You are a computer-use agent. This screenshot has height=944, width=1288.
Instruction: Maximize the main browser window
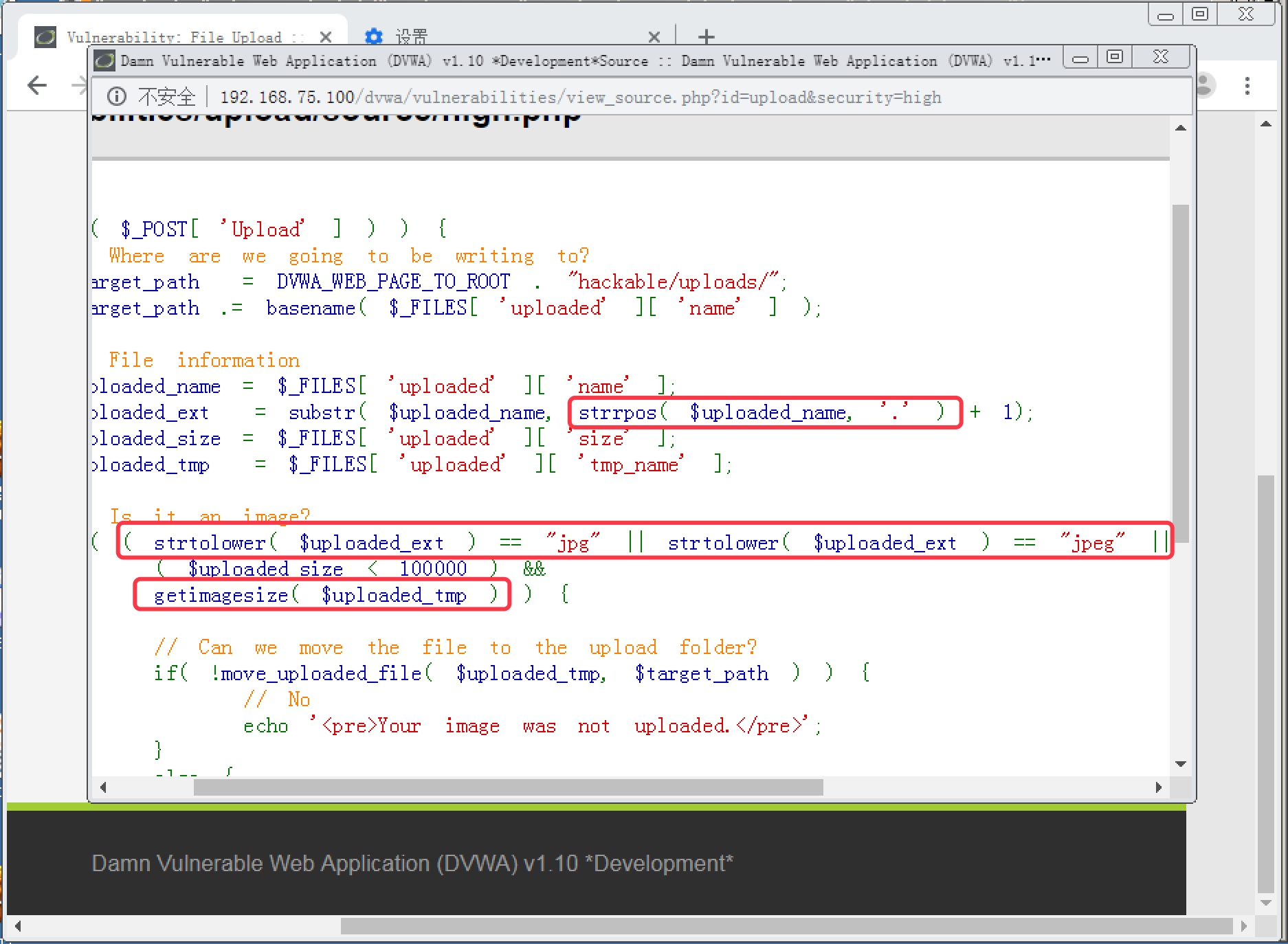[1200, 14]
